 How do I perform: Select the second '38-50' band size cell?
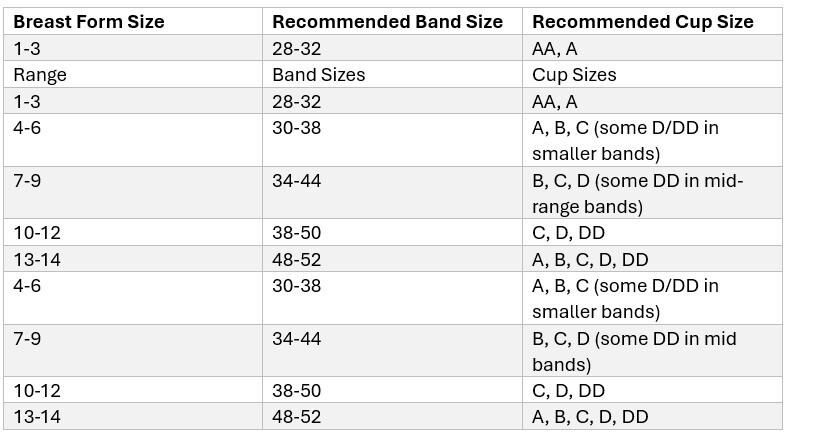392,390
